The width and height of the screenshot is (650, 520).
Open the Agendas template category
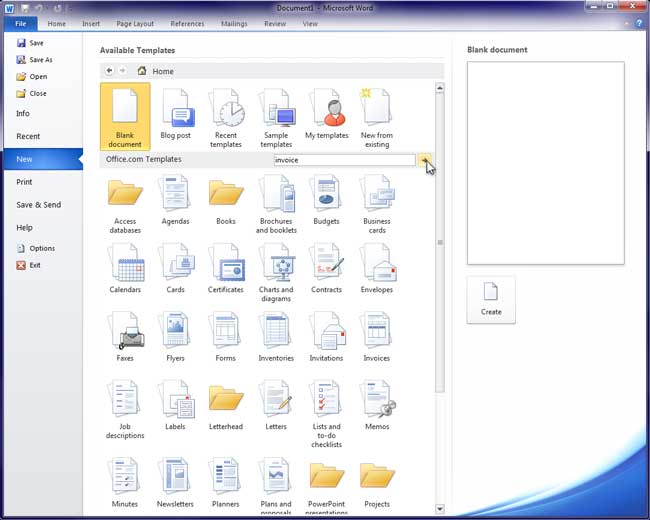click(x=175, y=200)
